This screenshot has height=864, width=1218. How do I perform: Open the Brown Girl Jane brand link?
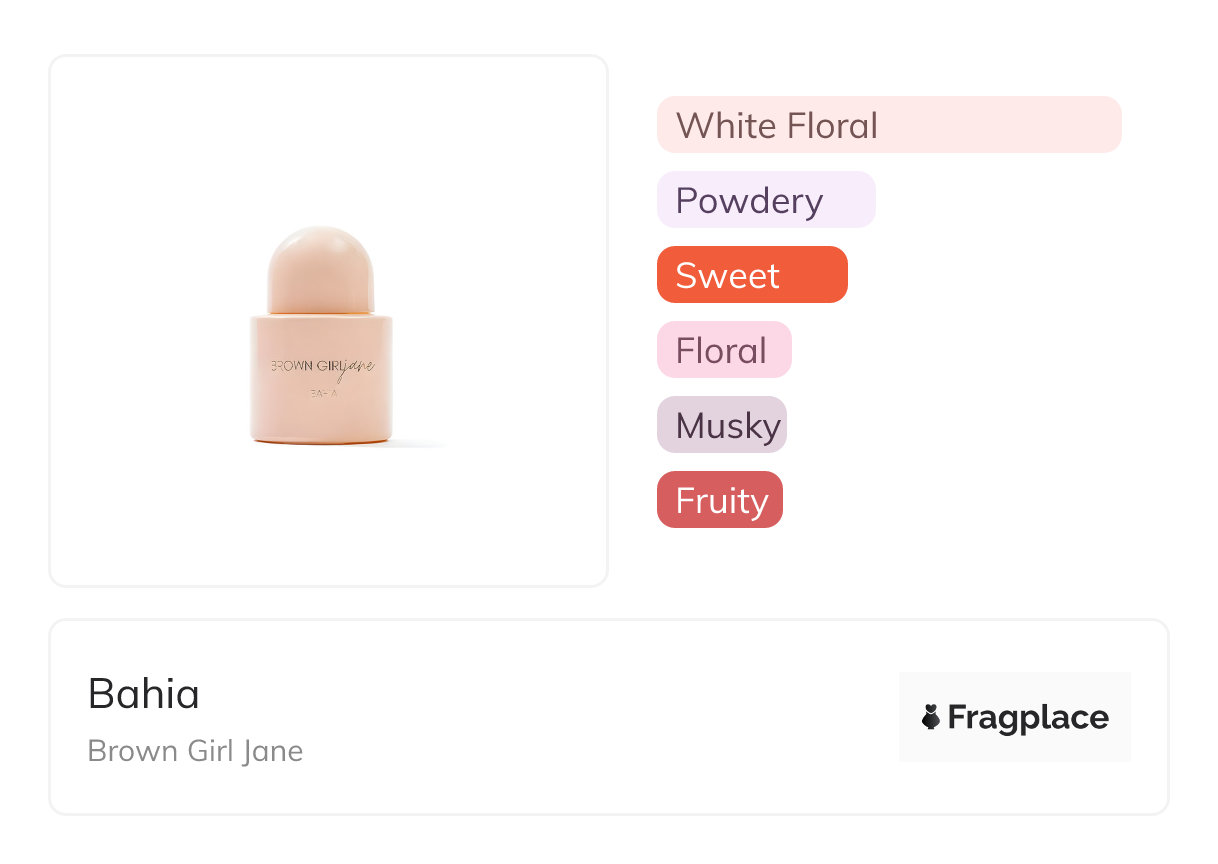pyautogui.click(x=195, y=751)
